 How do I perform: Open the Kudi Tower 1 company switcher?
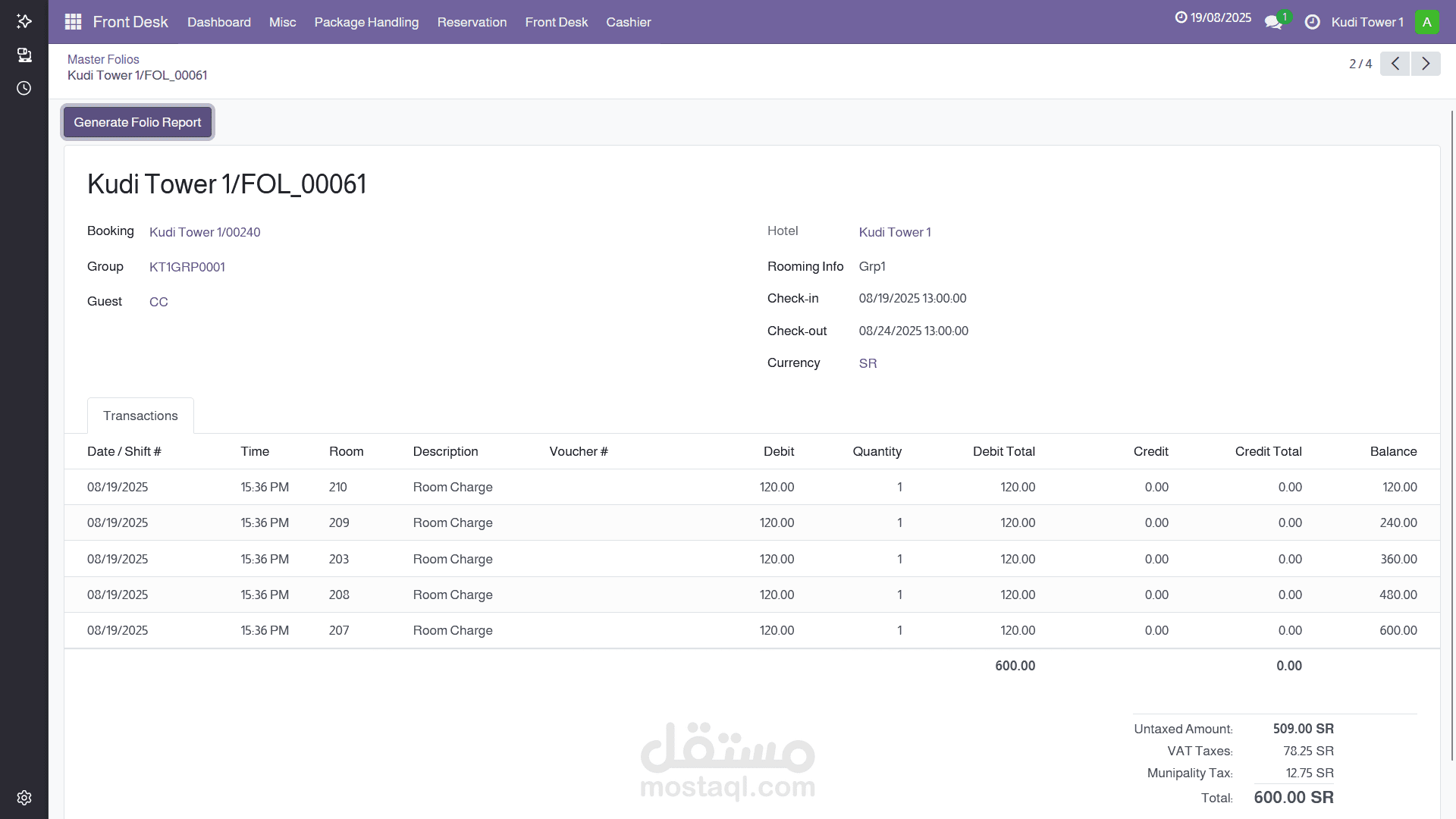point(1367,22)
